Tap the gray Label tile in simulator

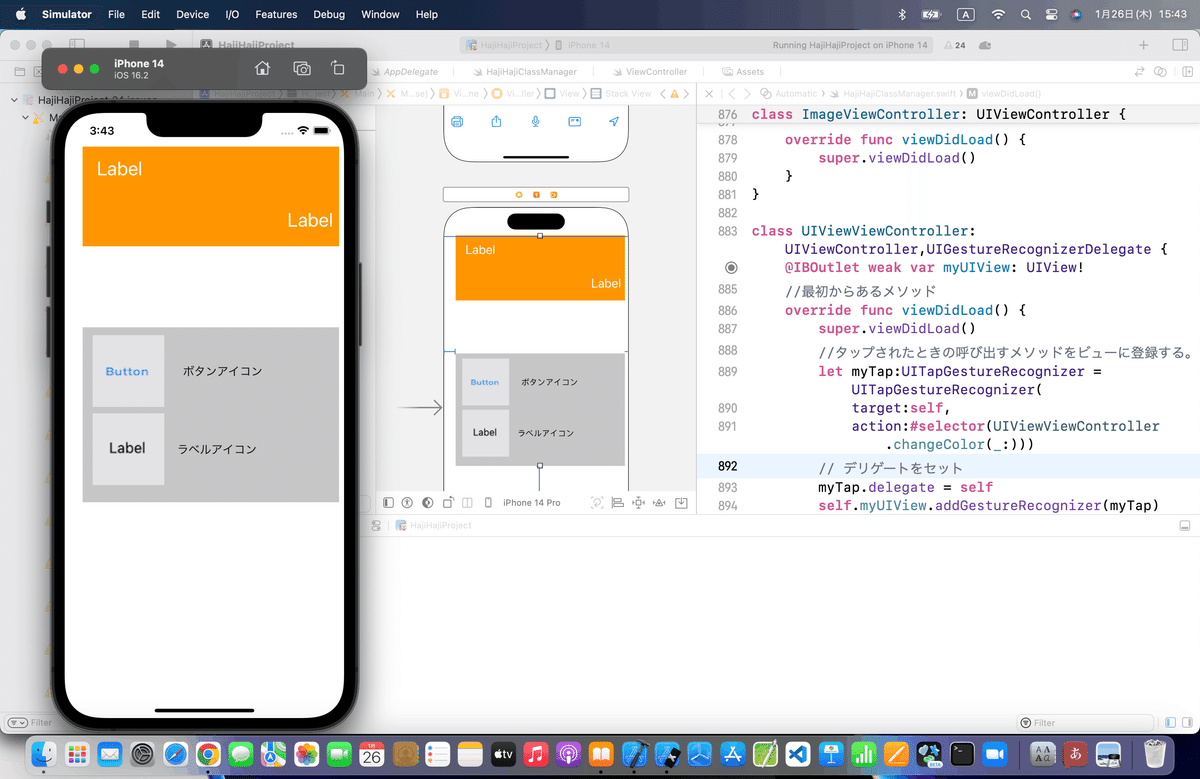tap(128, 449)
